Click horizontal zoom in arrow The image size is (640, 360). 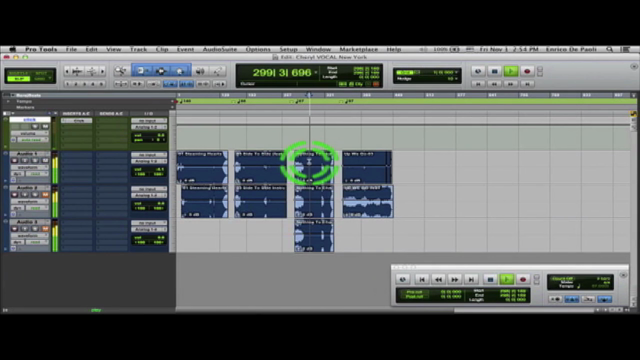pyautogui.click(x=102, y=71)
